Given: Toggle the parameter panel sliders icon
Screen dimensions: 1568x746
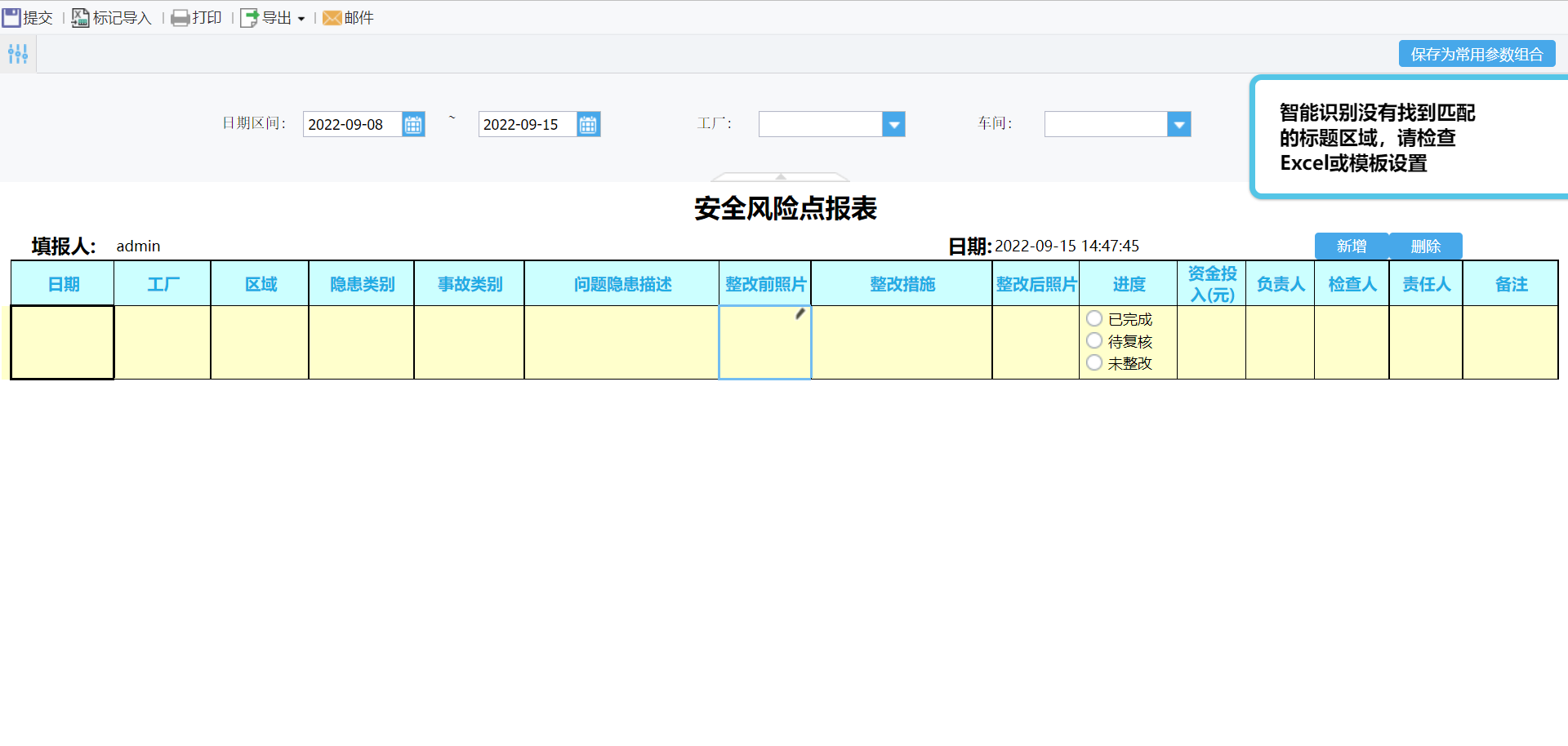Looking at the screenshot, I should coord(18,54).
